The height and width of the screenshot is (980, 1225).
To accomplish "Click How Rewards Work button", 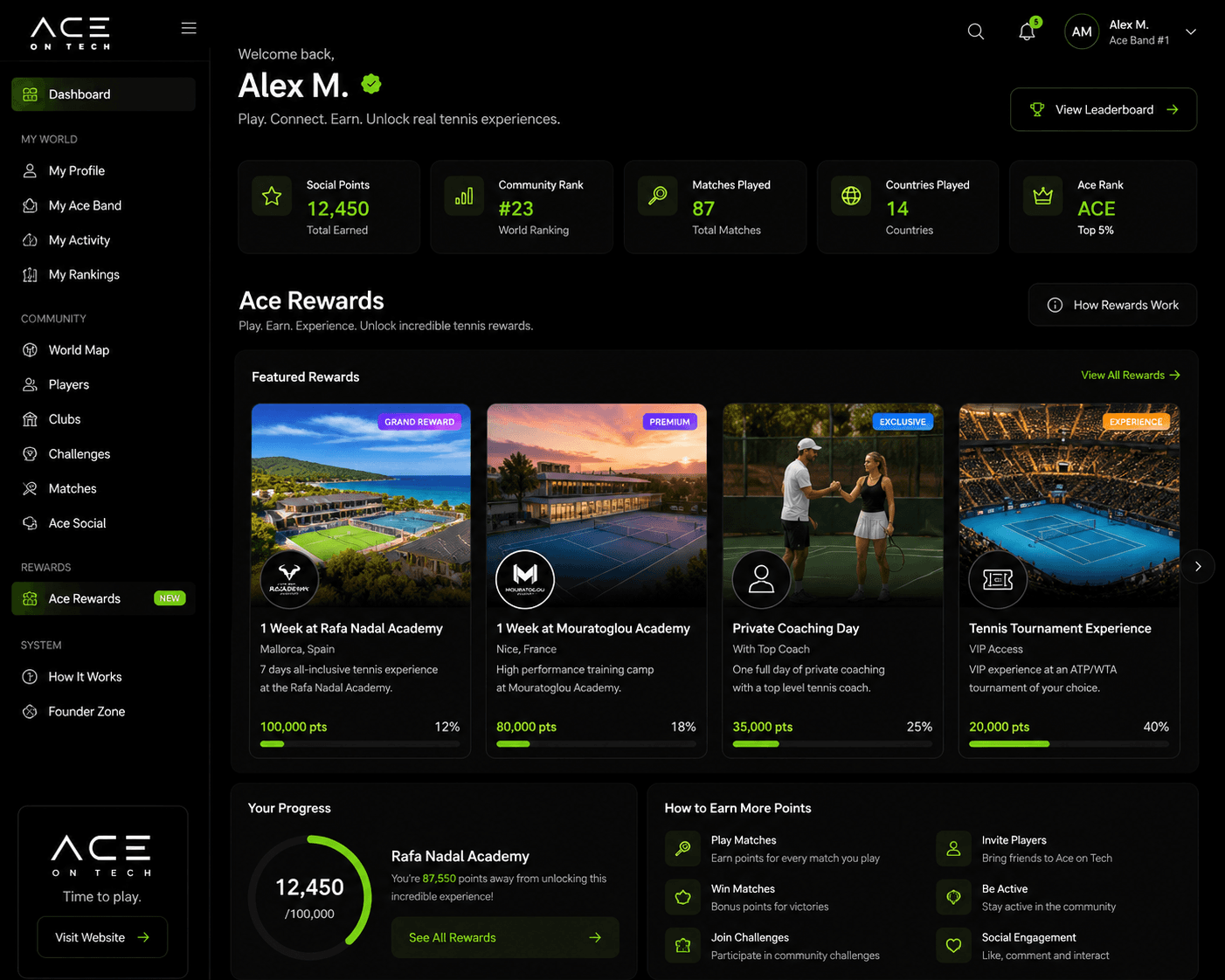I will [1112, 305].
